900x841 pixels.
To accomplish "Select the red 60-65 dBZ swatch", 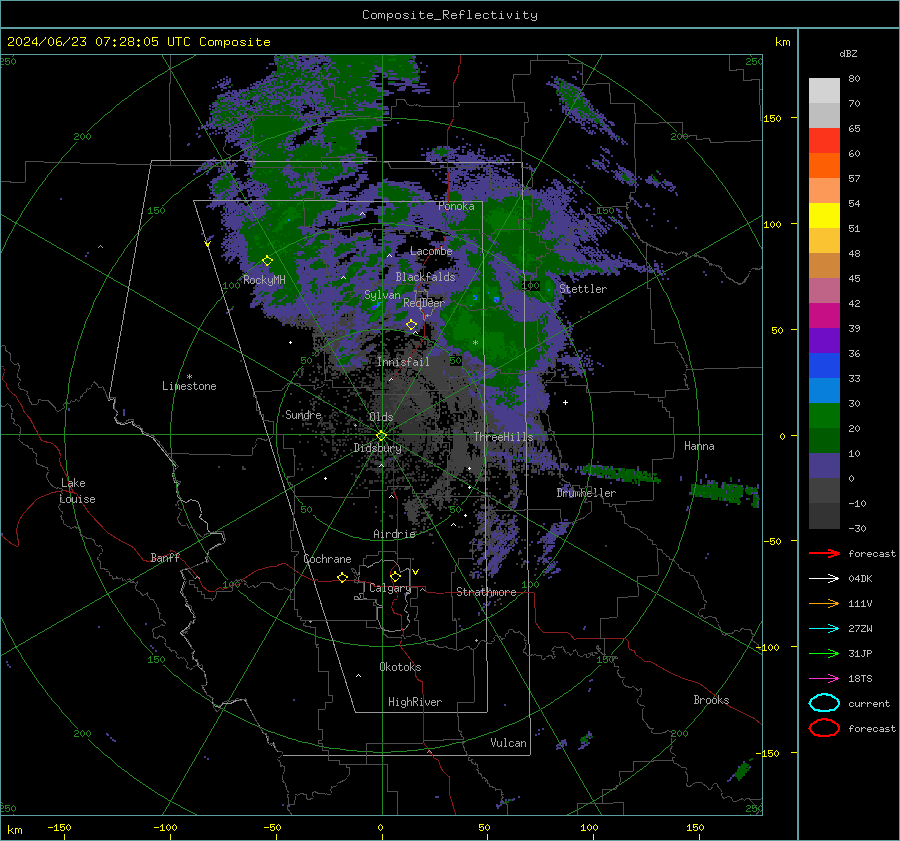I will pos(824,141).
